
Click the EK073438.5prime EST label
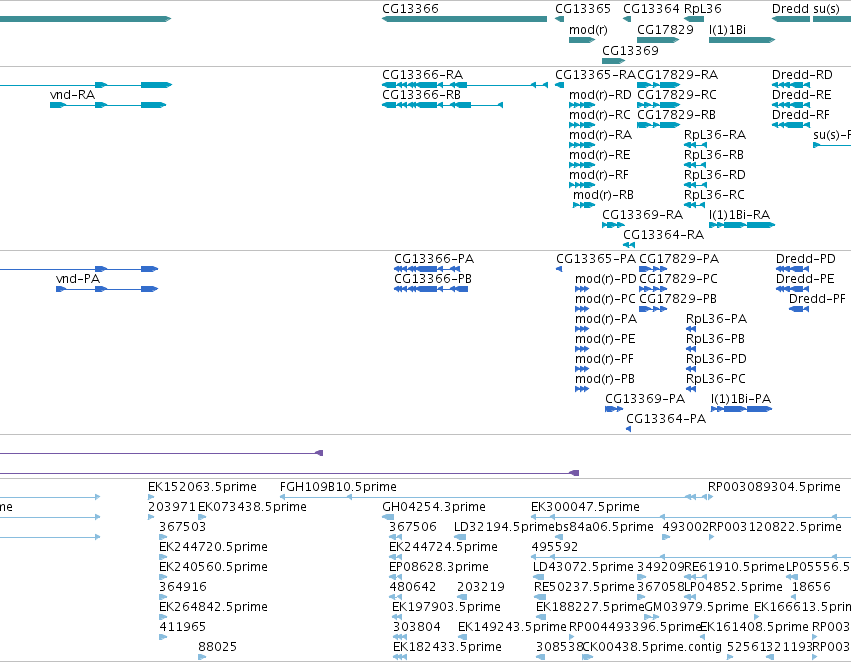(252, 507)
